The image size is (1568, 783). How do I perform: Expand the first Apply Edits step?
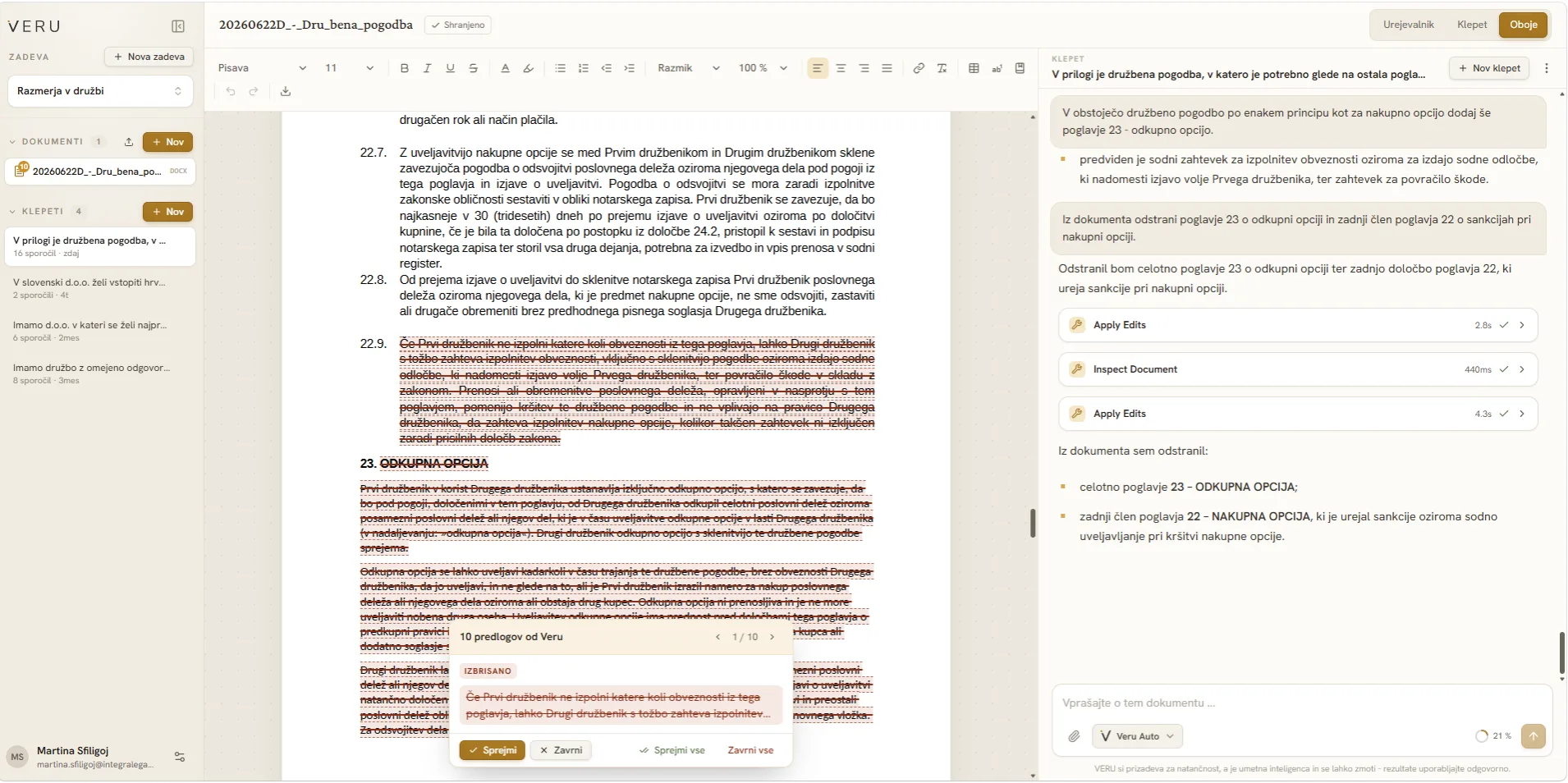tap(1297, 325)
